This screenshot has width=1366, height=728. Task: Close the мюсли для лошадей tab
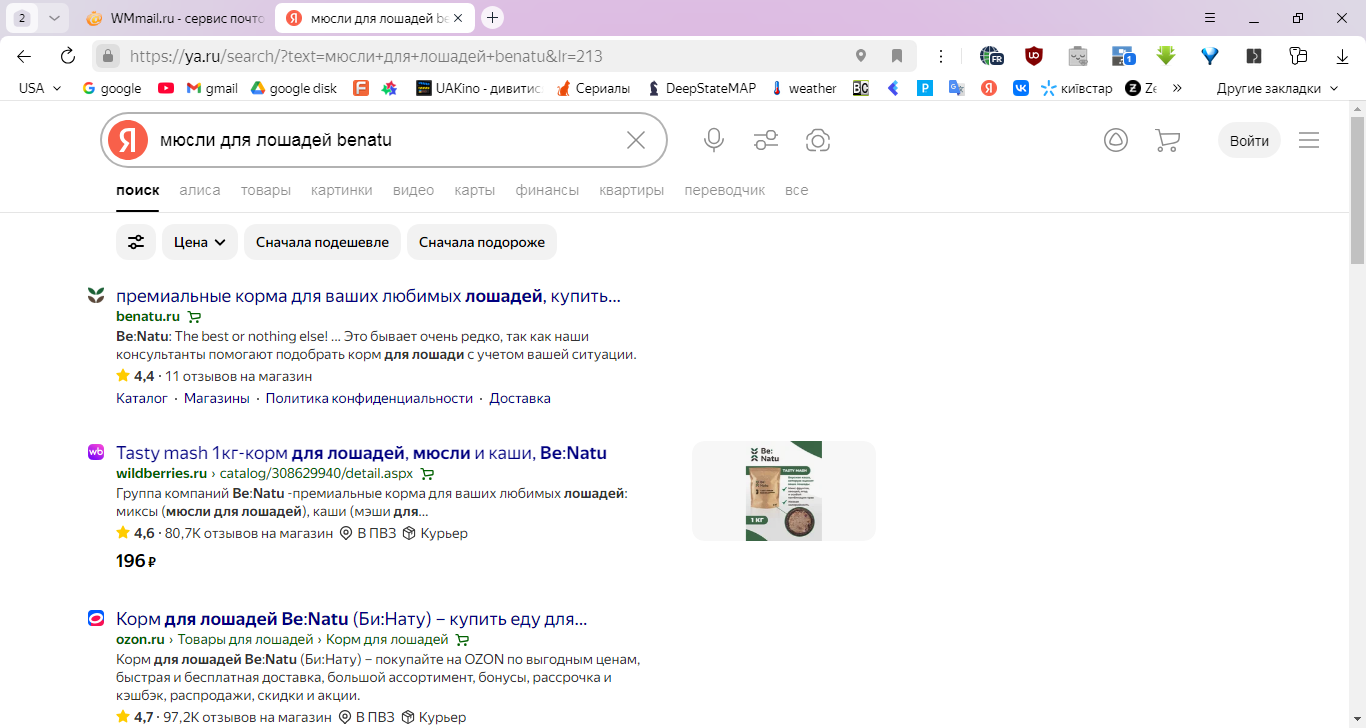(x=459, y=18)
